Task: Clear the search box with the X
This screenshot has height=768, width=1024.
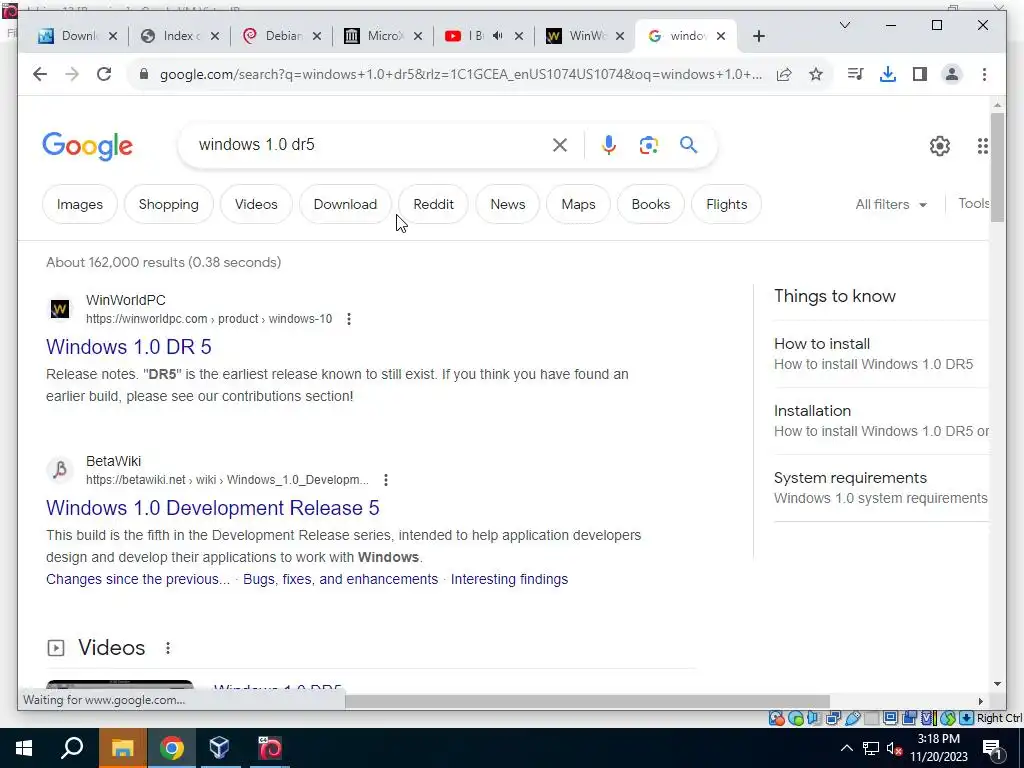Action: [560, 145]
